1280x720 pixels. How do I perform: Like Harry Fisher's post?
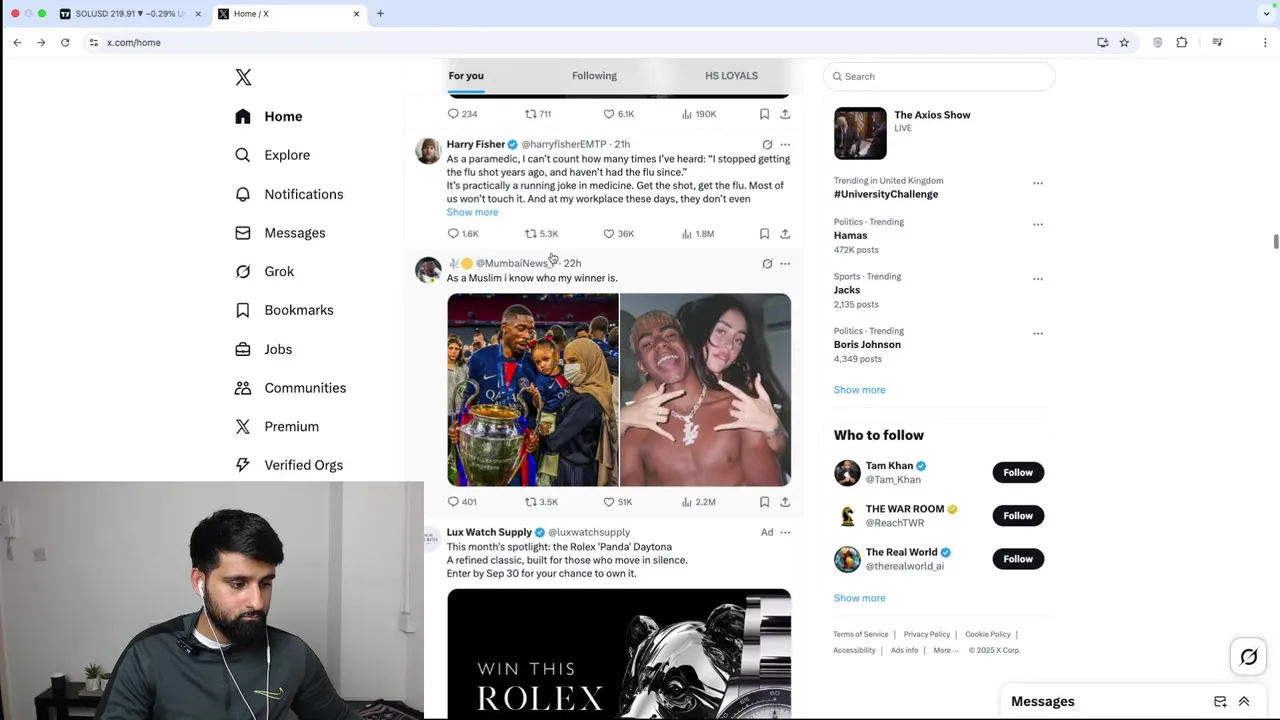(x=619, y=234)
